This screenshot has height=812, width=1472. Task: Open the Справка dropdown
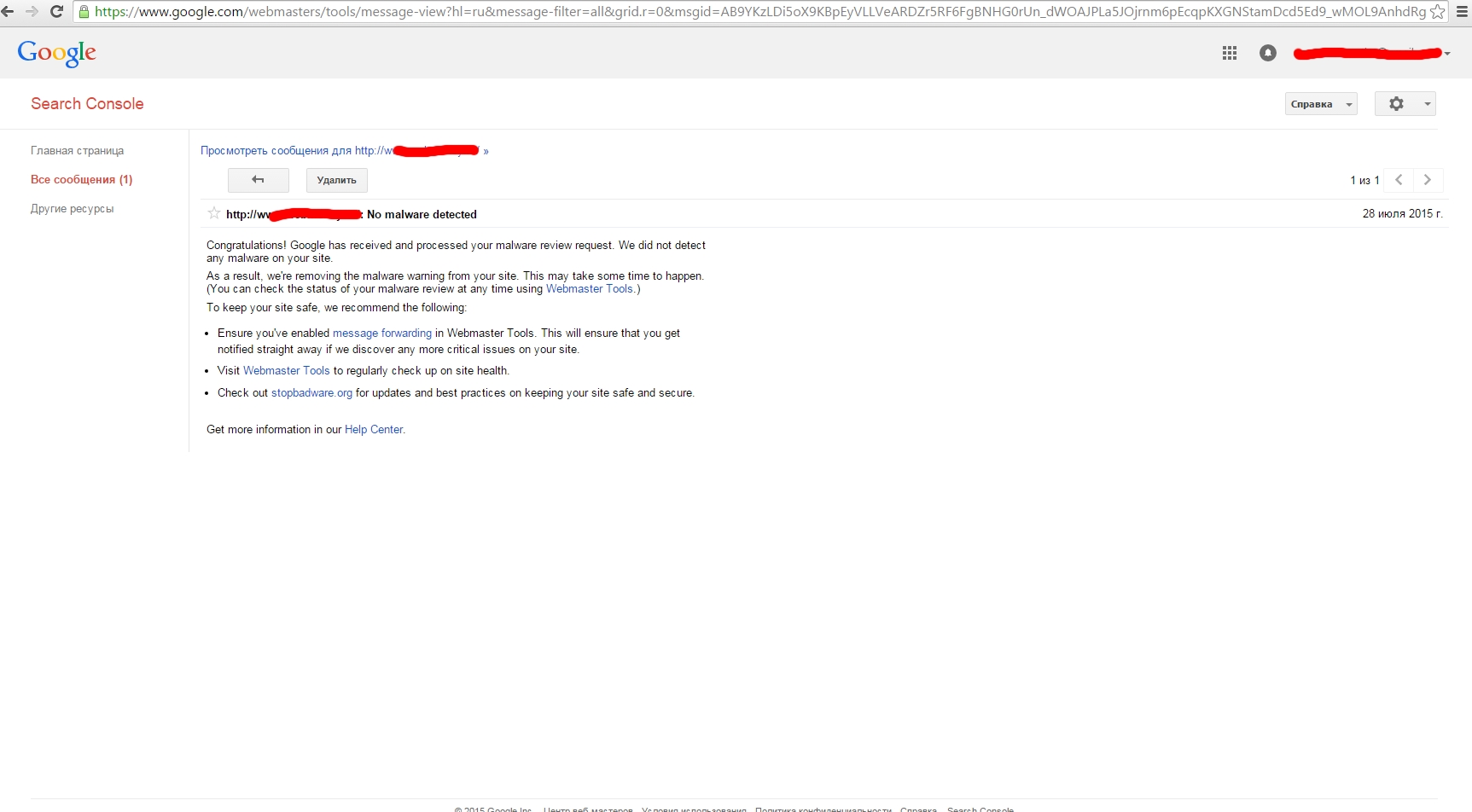[x=1321, y=104]
